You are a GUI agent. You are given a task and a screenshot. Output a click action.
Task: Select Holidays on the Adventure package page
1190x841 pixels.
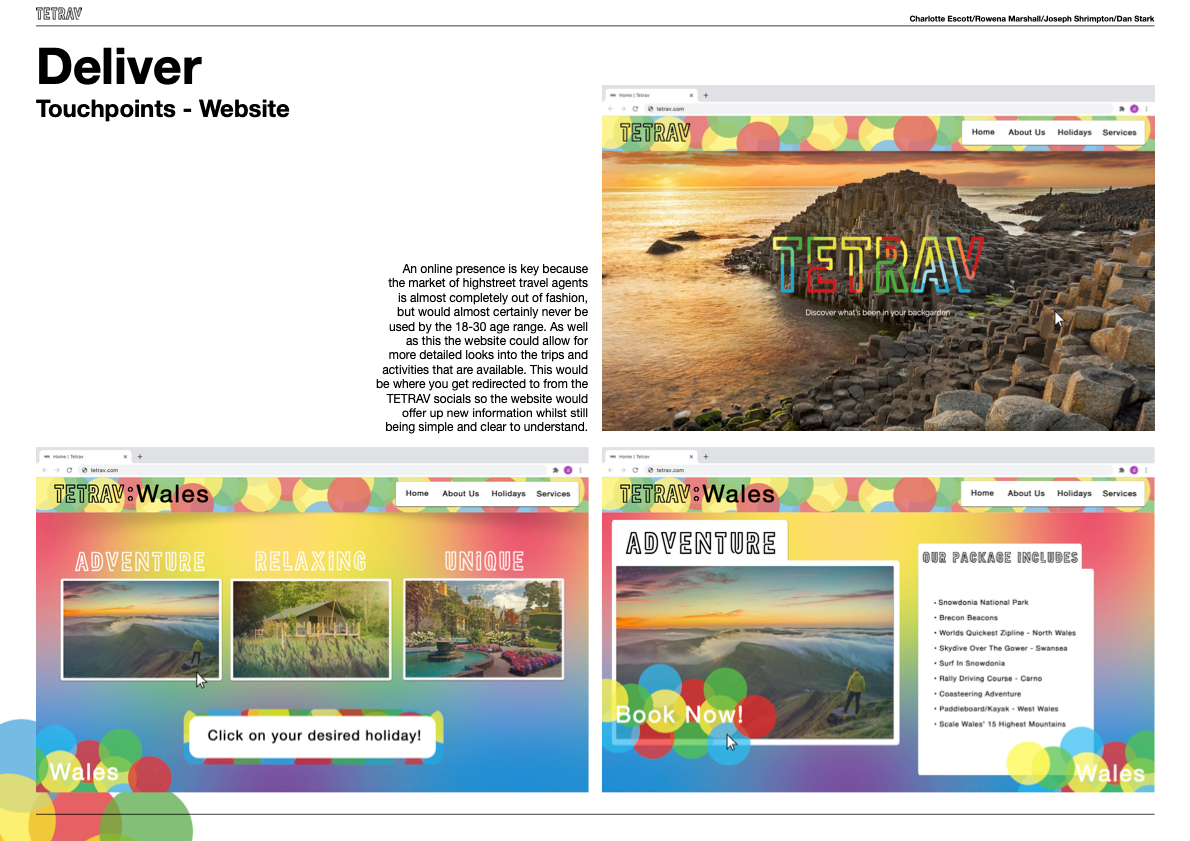pos(1074,493)
